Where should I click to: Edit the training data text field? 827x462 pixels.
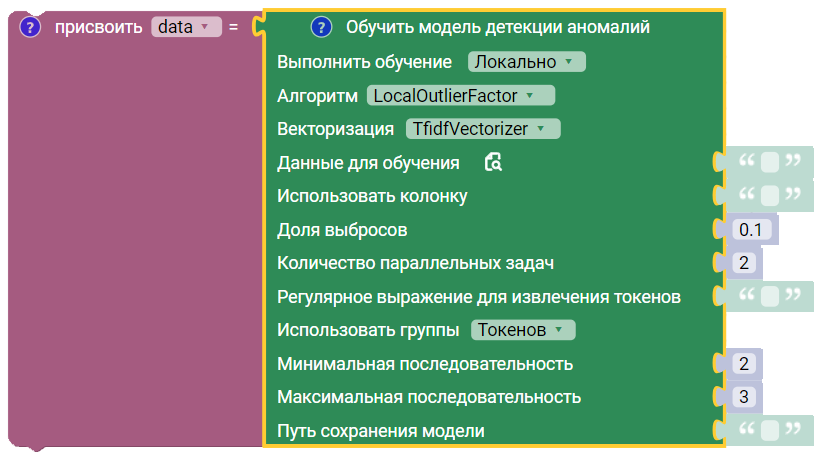[770, 162]
